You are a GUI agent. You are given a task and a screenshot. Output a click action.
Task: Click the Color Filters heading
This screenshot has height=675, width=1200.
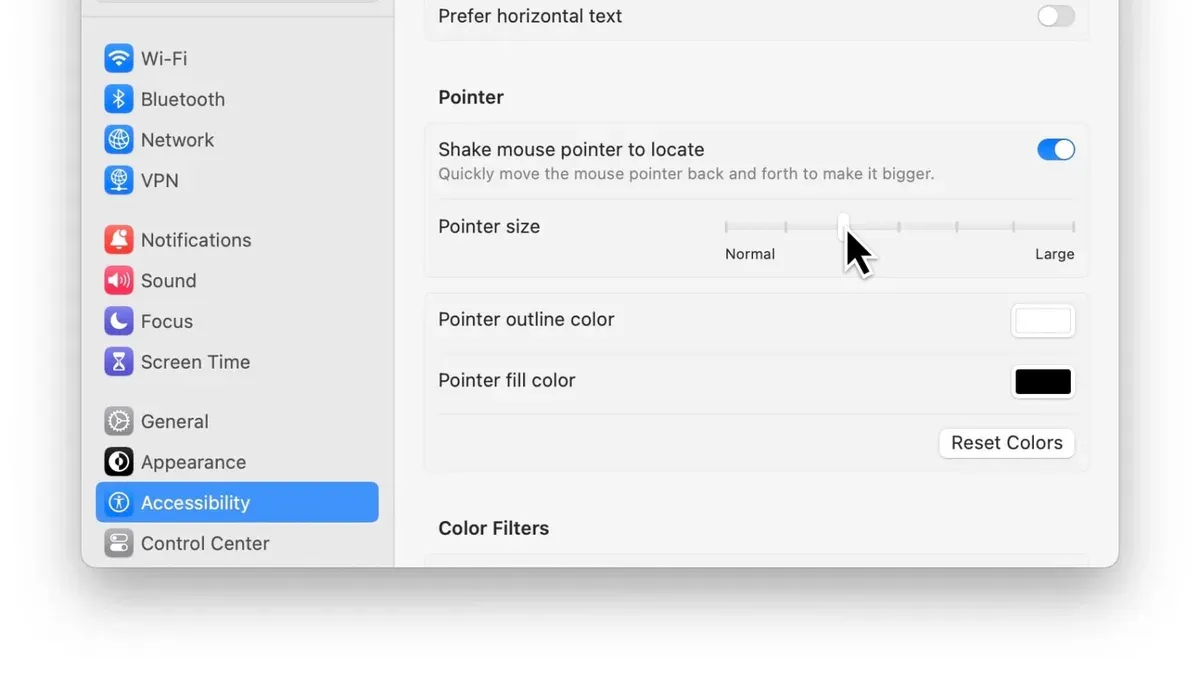tap(494, 528)
